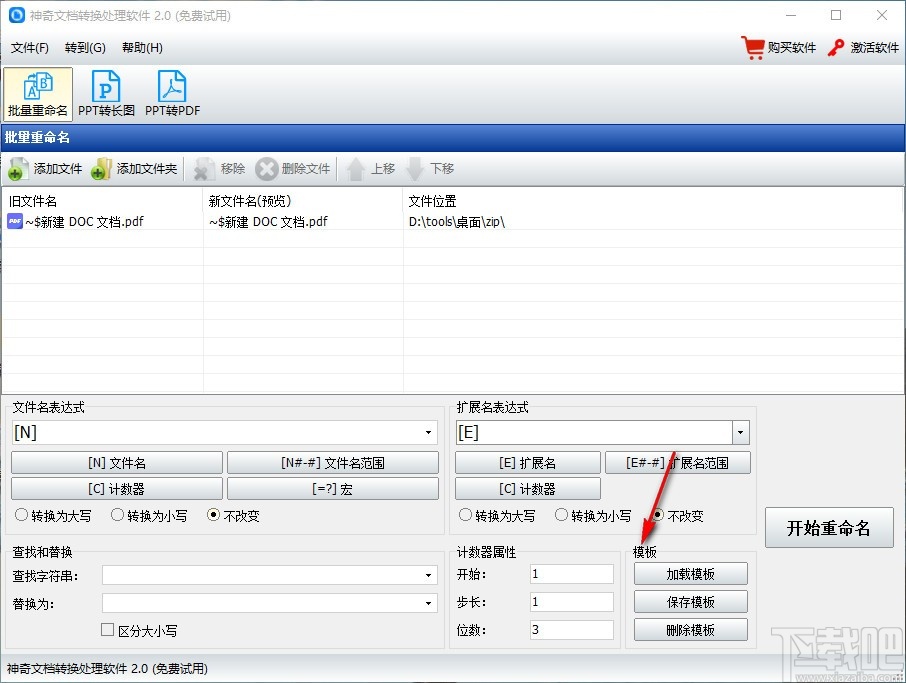Click the 添加文件夹 add folder icon
This screenshot has height=683, width=906.
click(102, 169)
